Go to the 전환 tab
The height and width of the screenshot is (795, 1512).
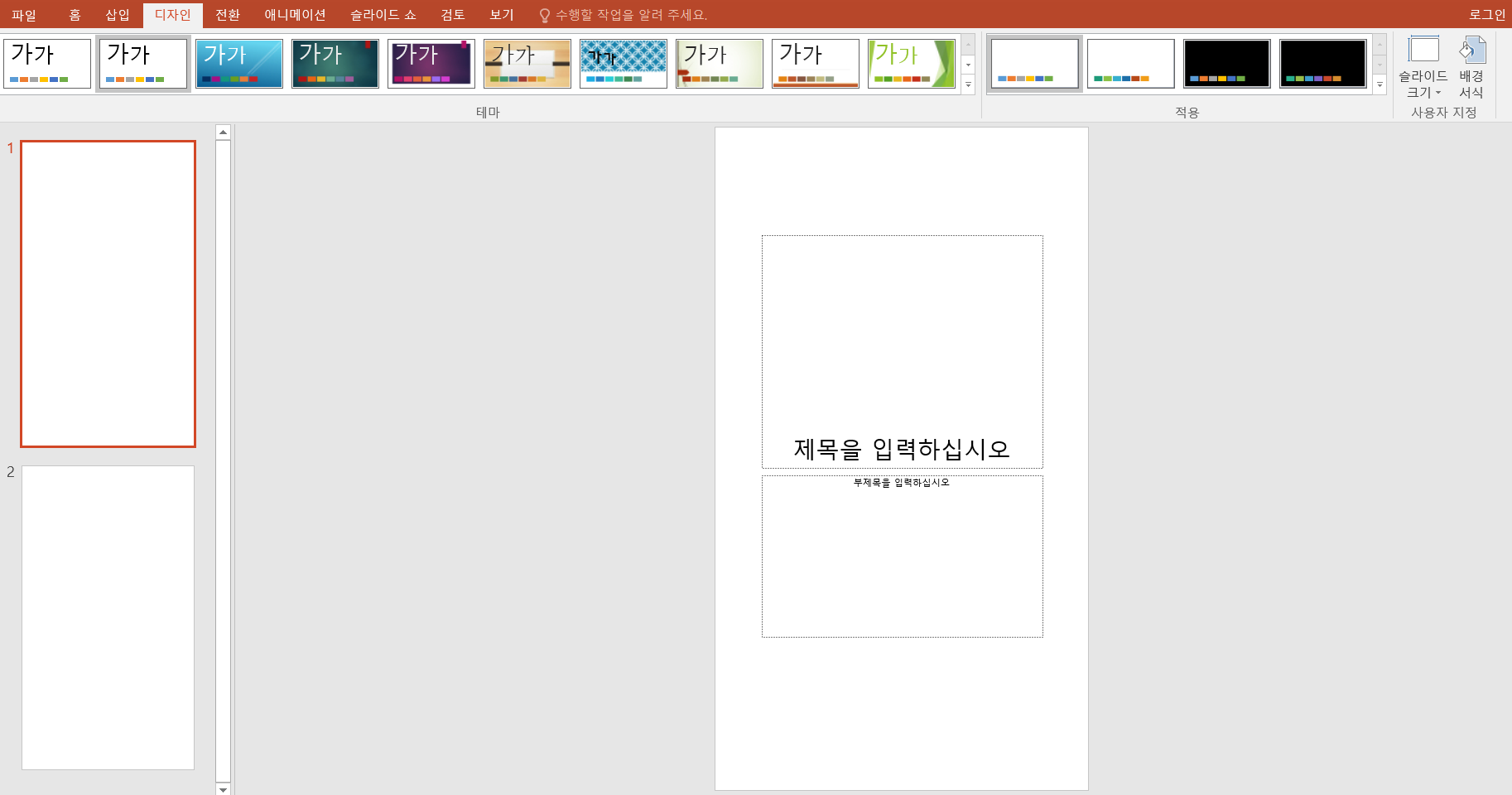click(228, 15)
